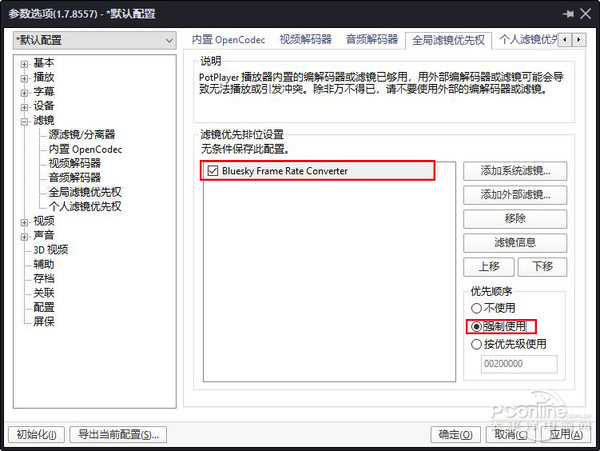Viewport: 600px width, 451px height.
Task: Click the 添加系统滤镜 button
Action: [515, 171]
